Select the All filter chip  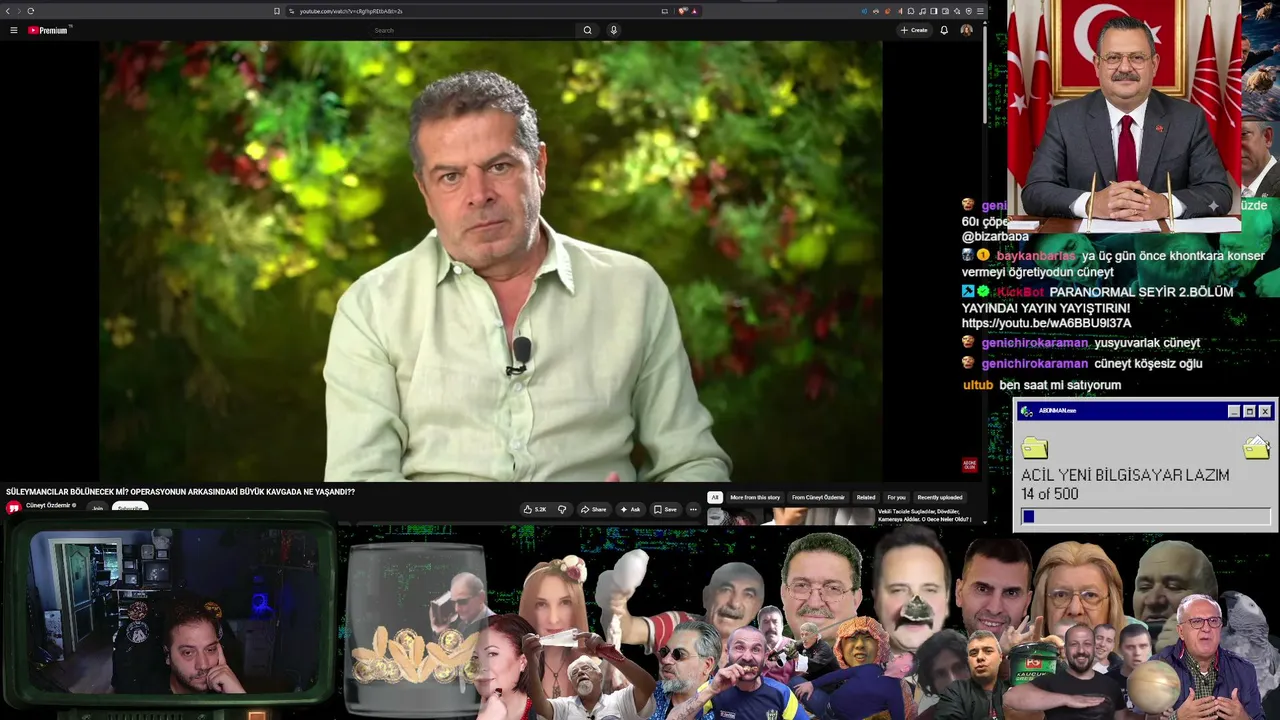coord(714,497)
